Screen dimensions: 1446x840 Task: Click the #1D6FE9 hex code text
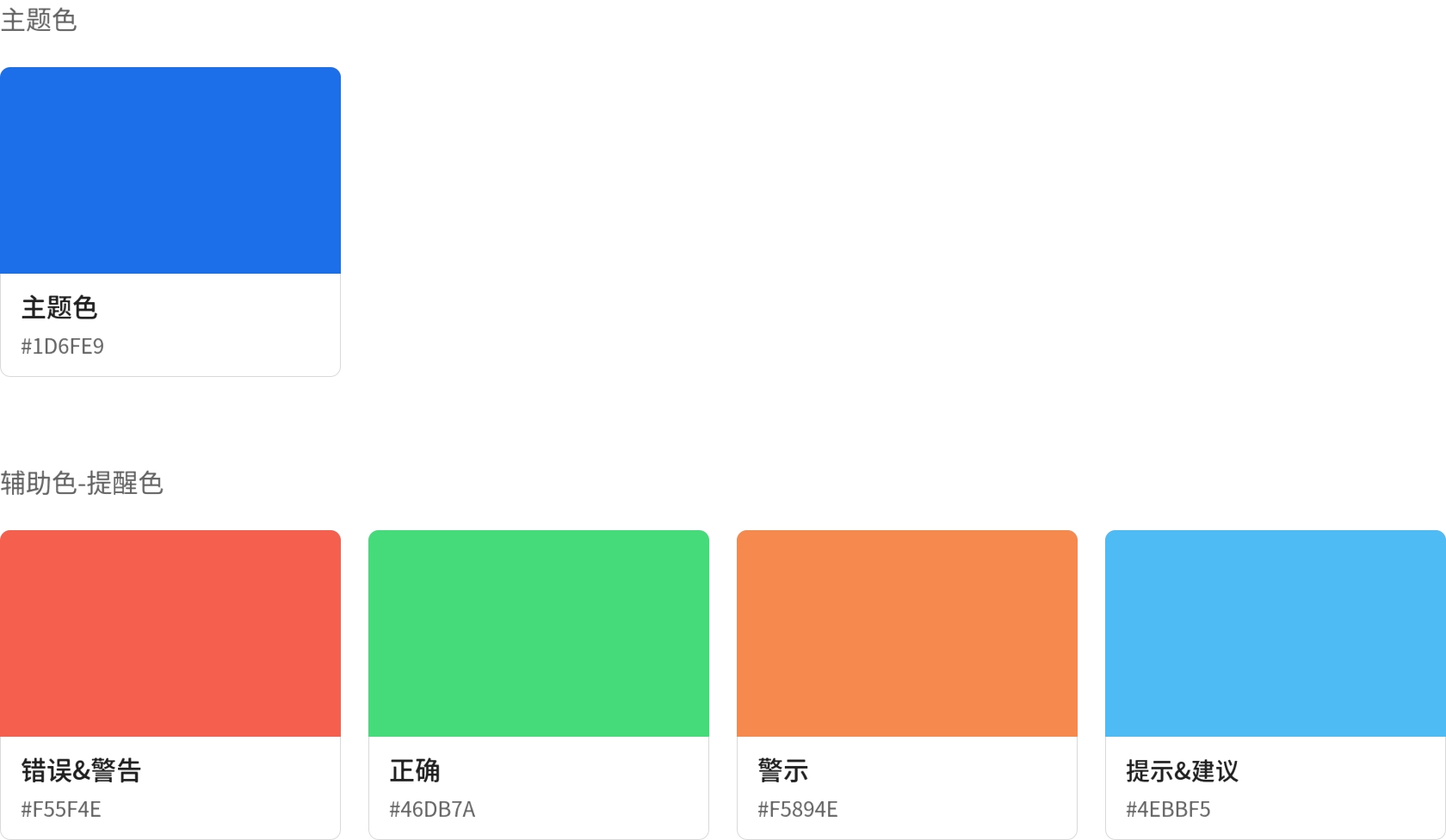pos(62,346)
